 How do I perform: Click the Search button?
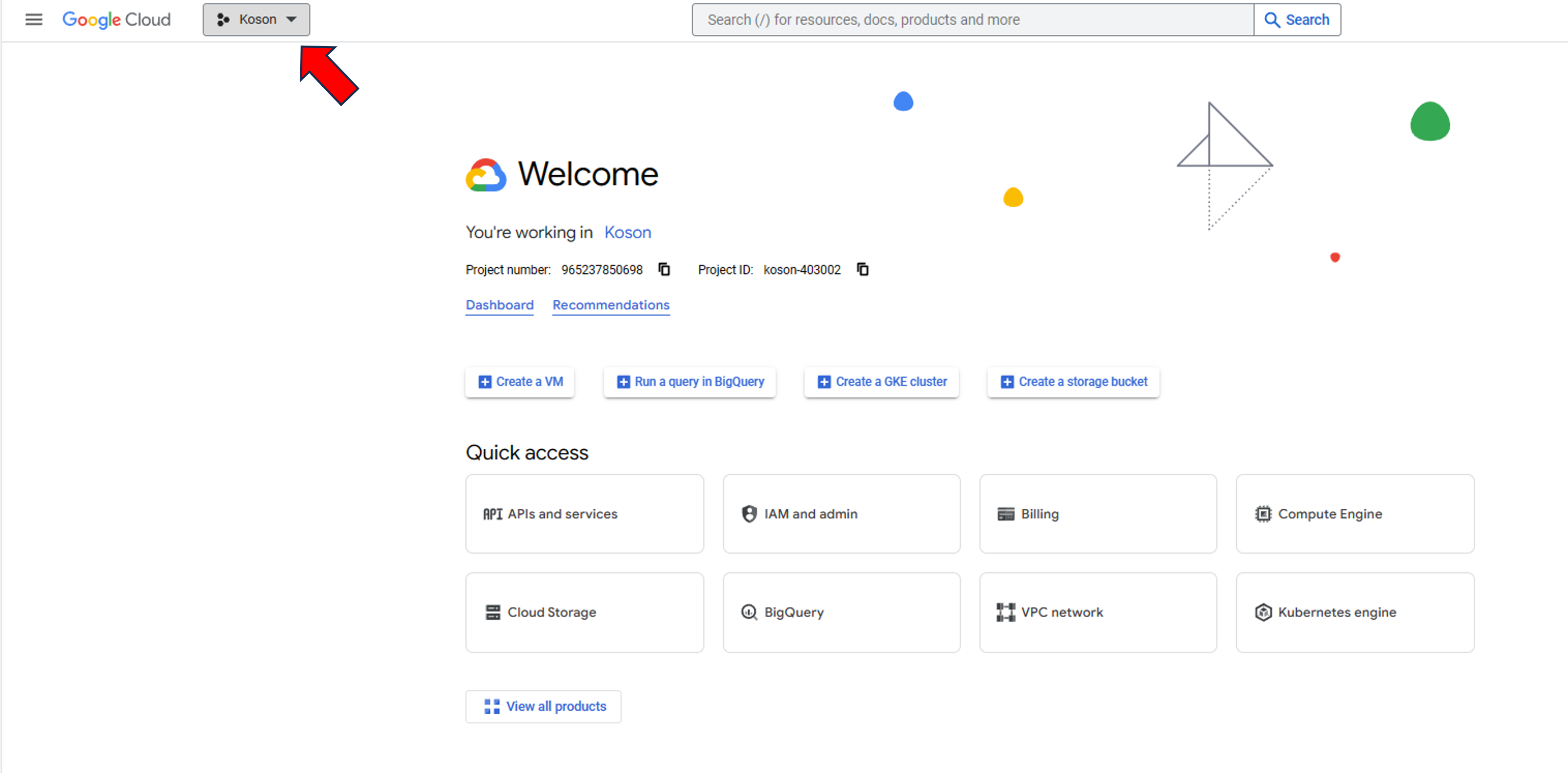click(x=1297, y=19)
